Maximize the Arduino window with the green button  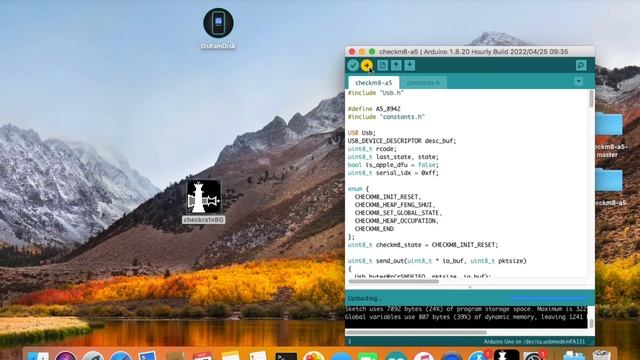click(372, 52)
